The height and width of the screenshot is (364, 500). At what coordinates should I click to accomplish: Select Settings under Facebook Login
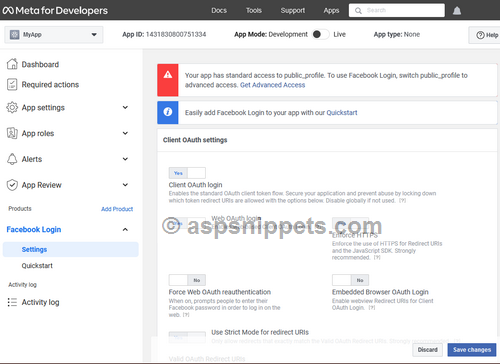(x=71, y=249)
